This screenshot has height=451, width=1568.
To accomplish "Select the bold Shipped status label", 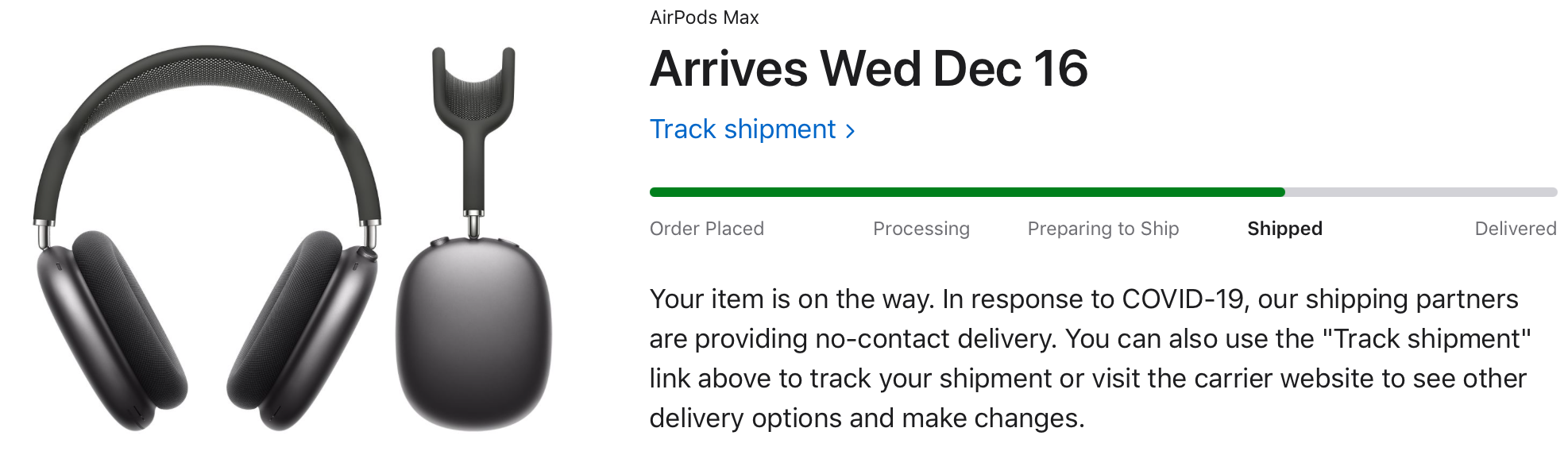I will pyautogui.click(x=1284, y=229).
